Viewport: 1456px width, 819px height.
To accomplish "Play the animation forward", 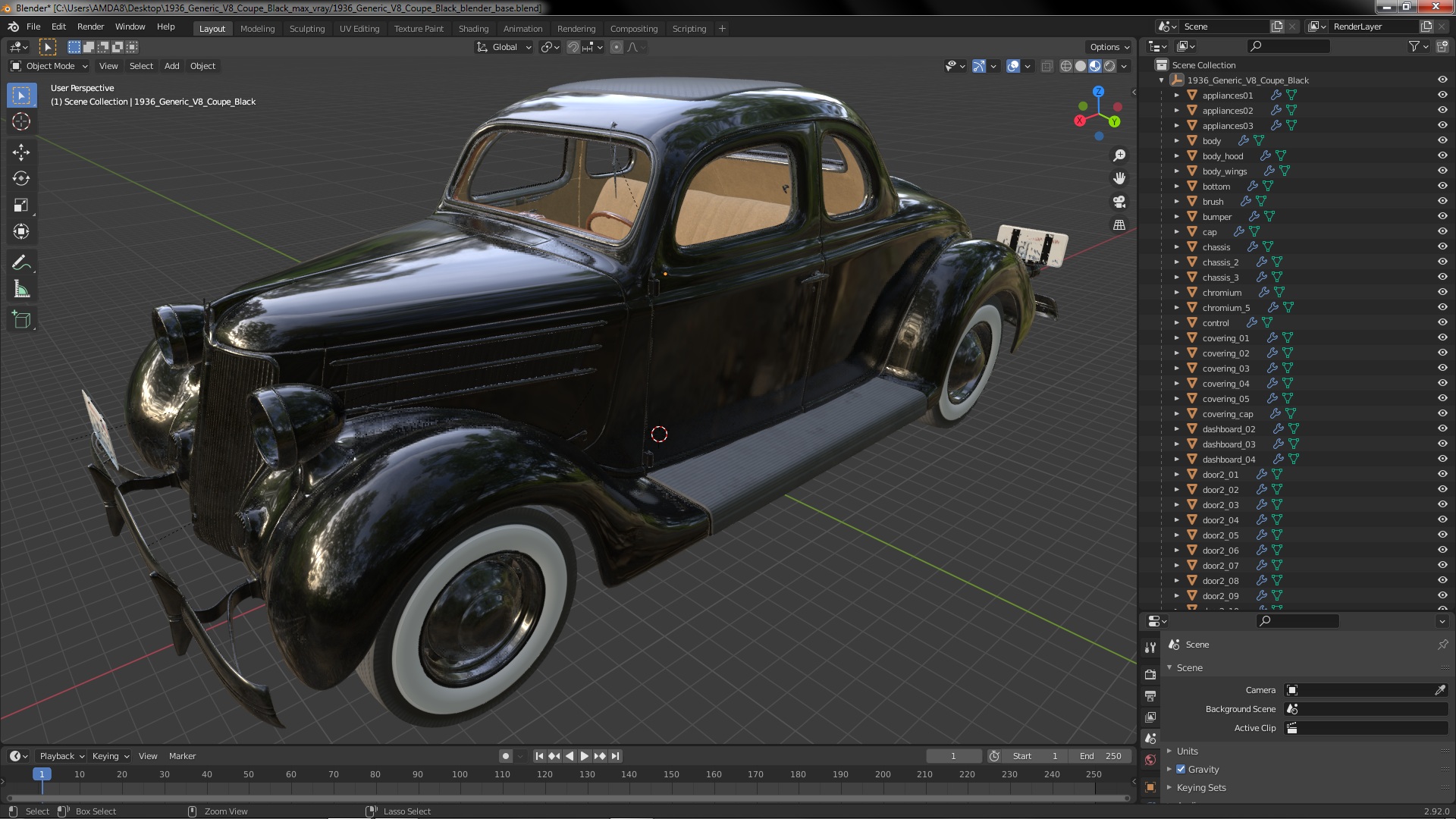I will [584, 756].
